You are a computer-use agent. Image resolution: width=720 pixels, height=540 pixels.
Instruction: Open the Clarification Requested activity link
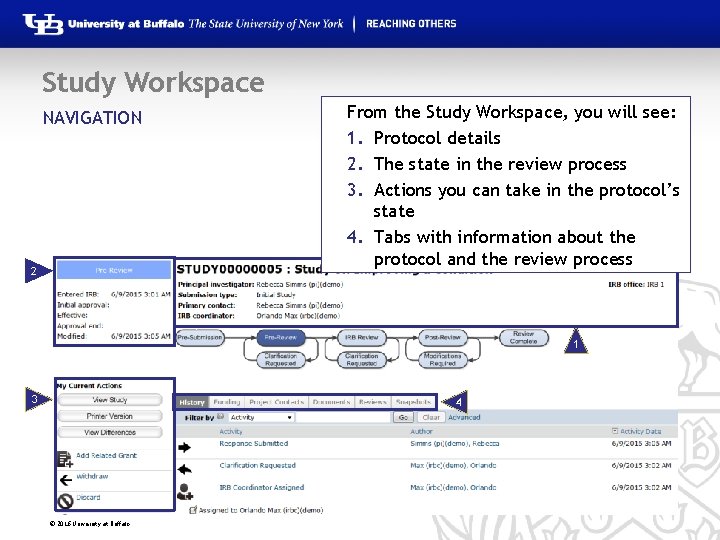coord(257,465)
